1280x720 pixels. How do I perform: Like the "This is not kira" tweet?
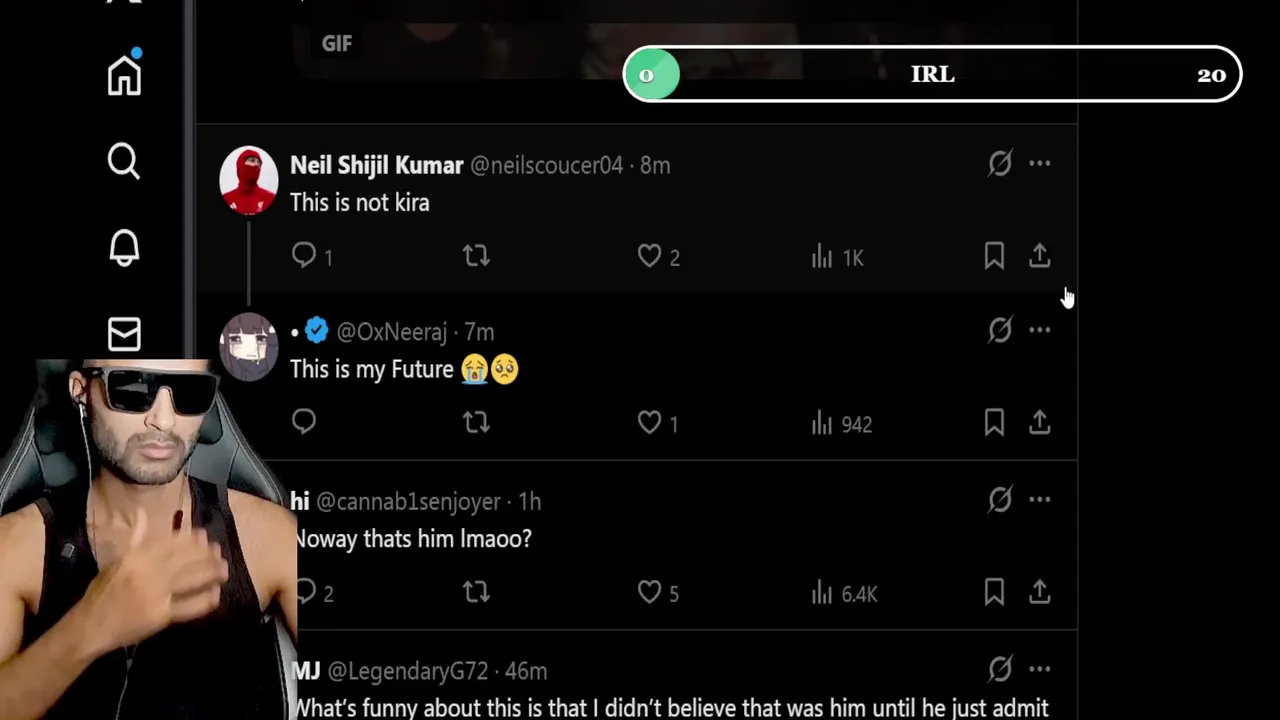(x=650, y=256)
